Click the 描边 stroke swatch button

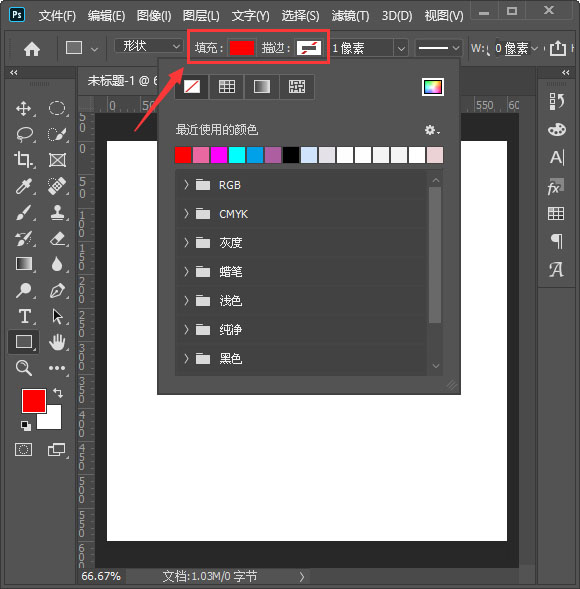pyautogui.click(x=309, y=48)
